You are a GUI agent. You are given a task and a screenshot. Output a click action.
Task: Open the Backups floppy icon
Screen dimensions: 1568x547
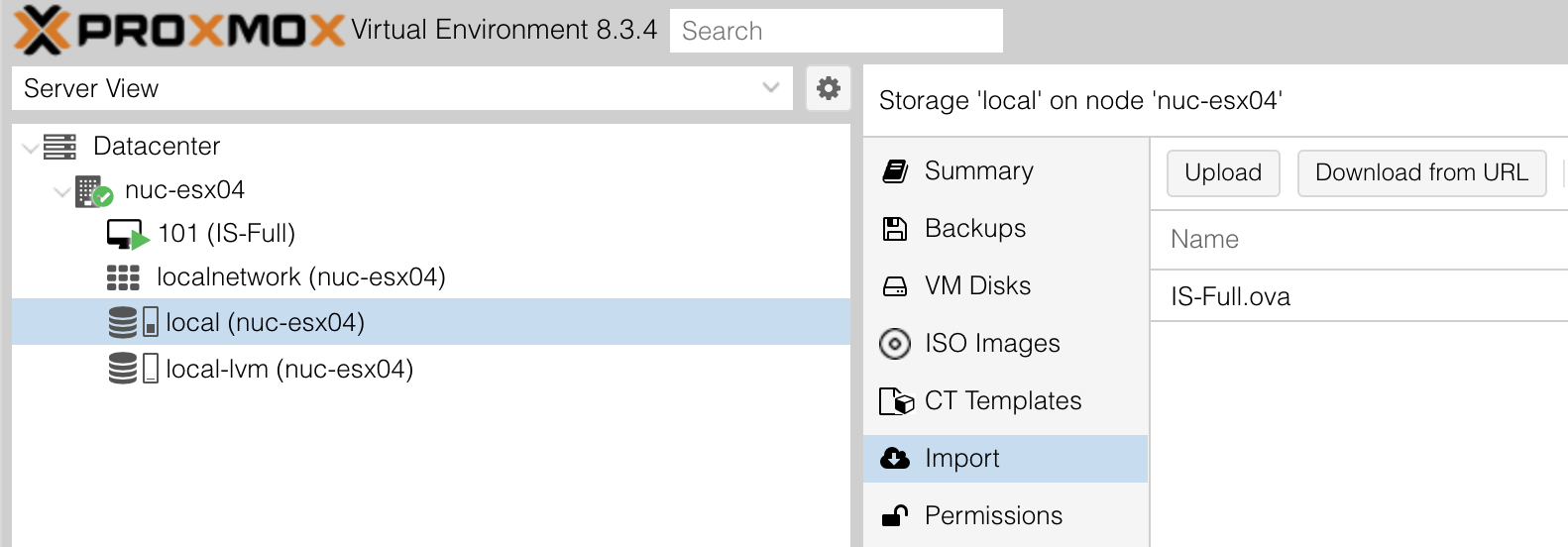tap(895, 229)
